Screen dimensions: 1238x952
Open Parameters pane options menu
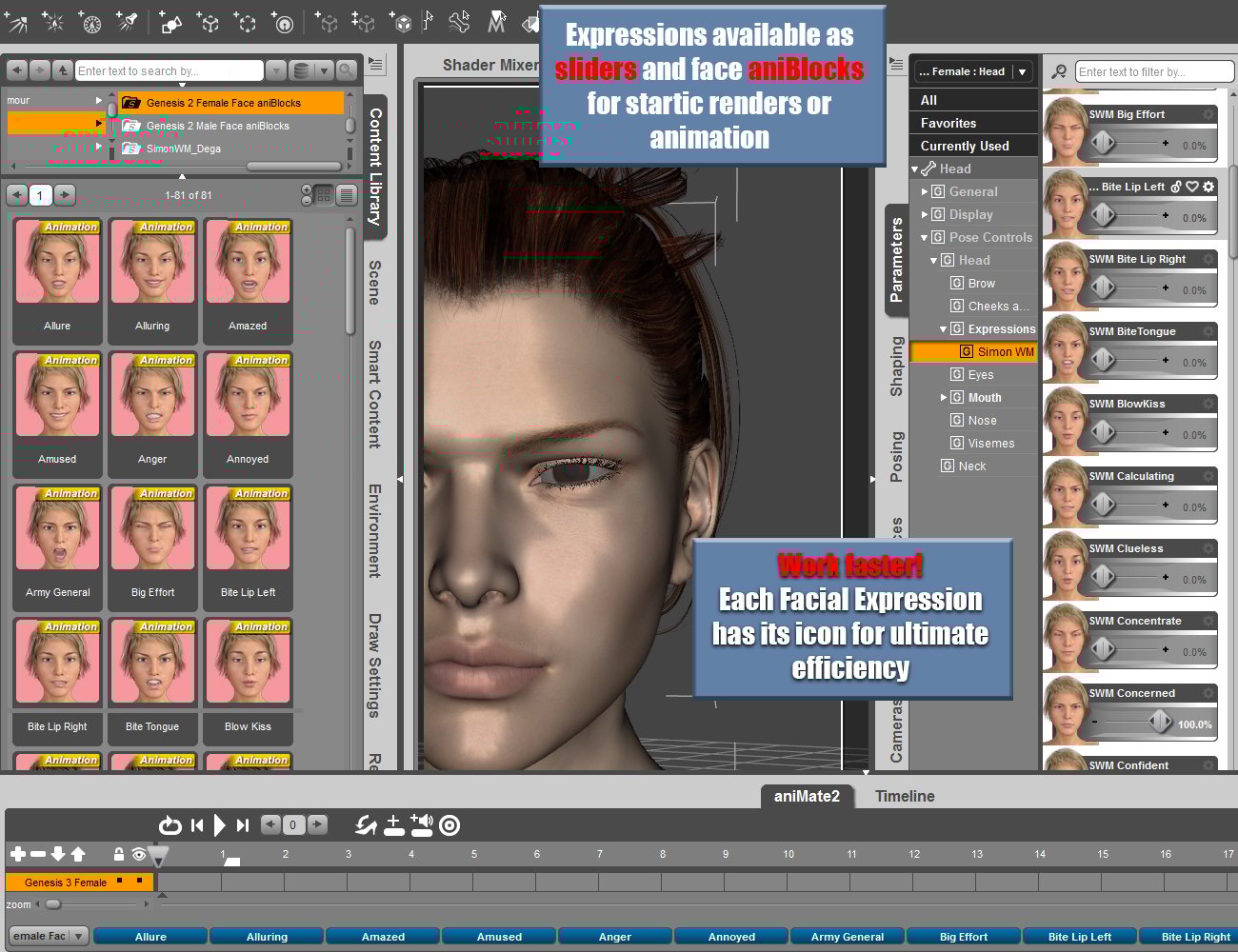click(x=896, y=65)
